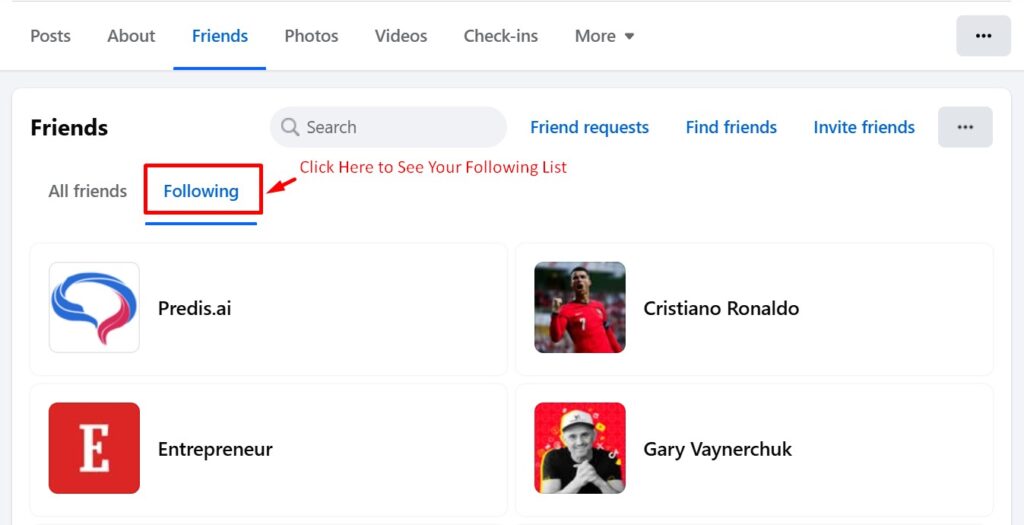The width and height of the screenshot is (1024, 525).
Task: Expand the More dropdown menu
Action: click(605, 36)
